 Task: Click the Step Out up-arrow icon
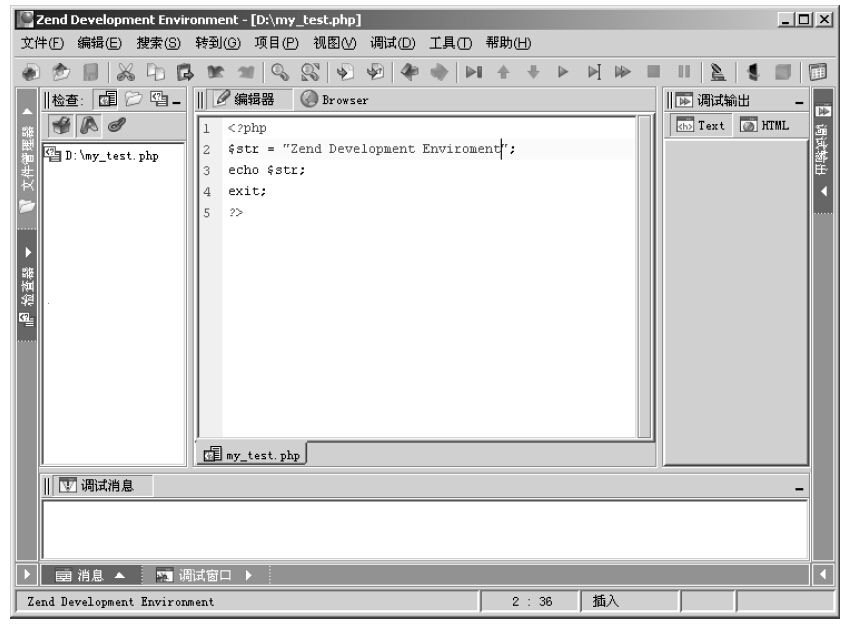click(504, 72)
